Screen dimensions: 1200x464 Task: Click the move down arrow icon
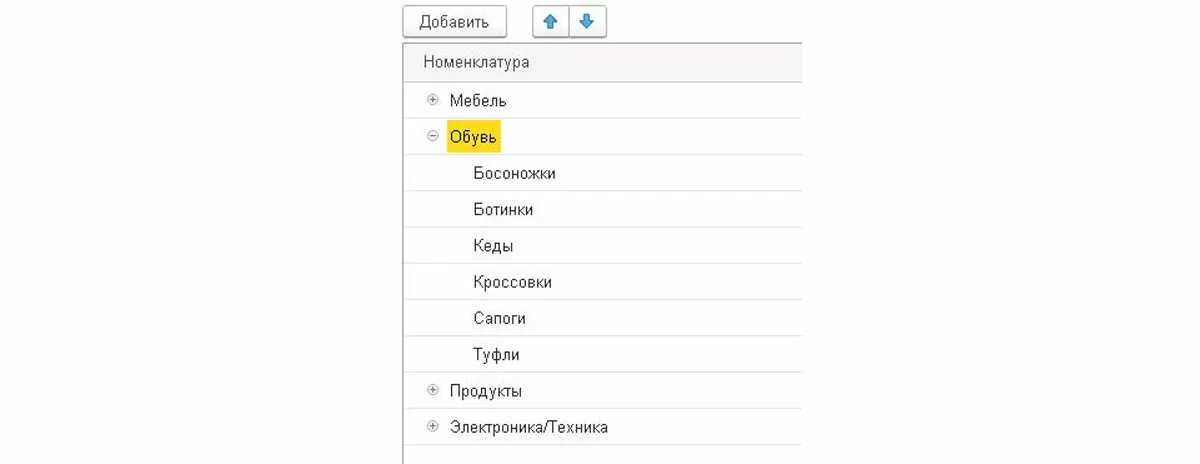[x=587, y=21]
